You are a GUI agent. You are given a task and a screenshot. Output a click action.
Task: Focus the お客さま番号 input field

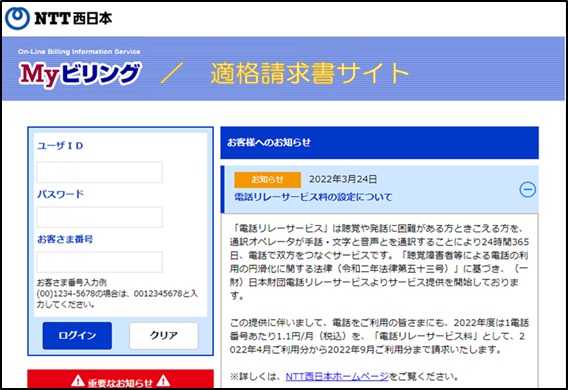[x=100, y=262]
